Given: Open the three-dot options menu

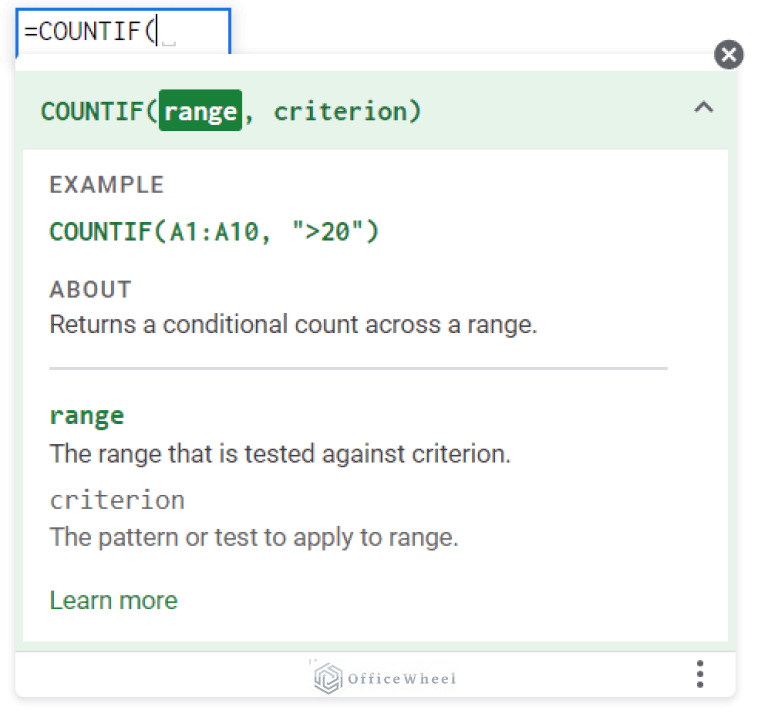Looking at the screenshot, I should coord(700,673).
